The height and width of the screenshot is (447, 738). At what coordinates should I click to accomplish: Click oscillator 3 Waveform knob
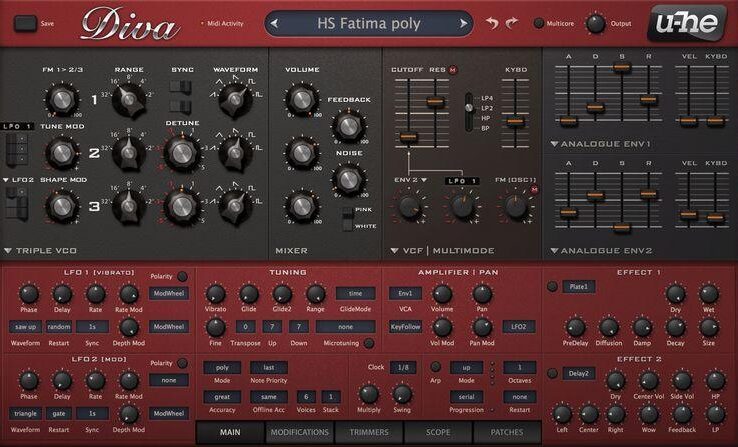(235, 206)
